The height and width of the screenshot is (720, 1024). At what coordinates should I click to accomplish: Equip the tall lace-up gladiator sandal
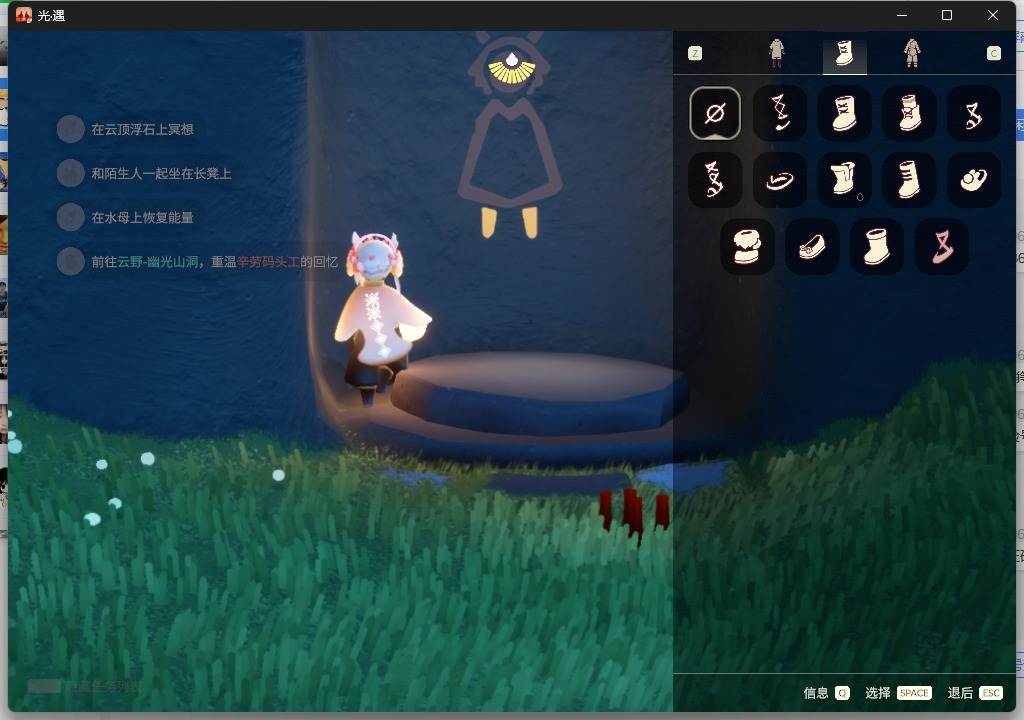click(x=715, y=180)
